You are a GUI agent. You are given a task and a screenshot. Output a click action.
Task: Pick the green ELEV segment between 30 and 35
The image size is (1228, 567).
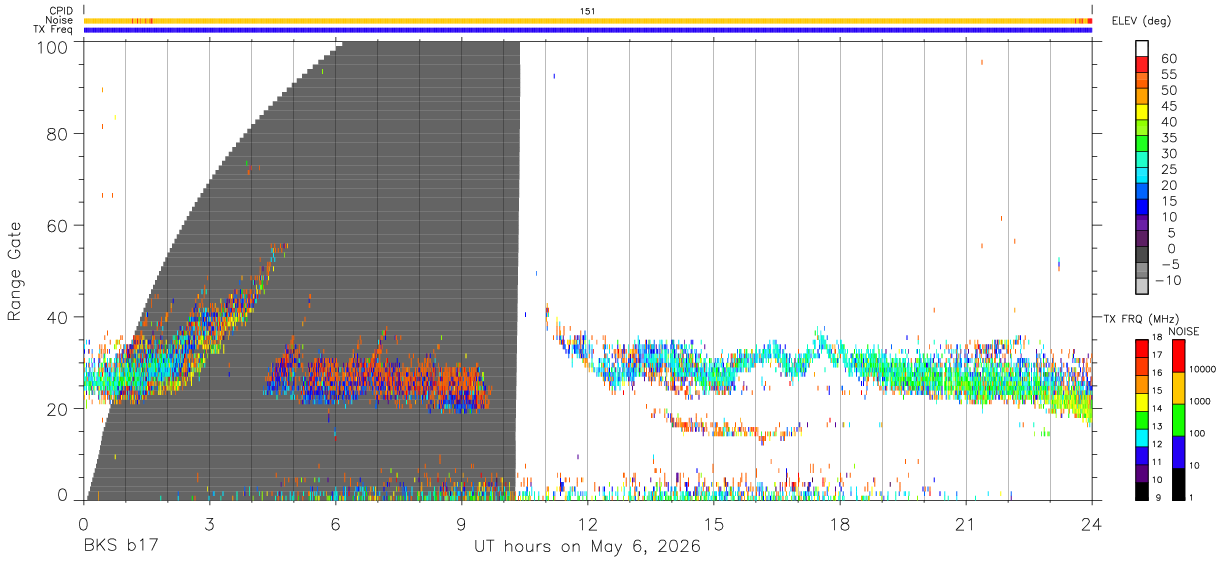pos(1142,145)
